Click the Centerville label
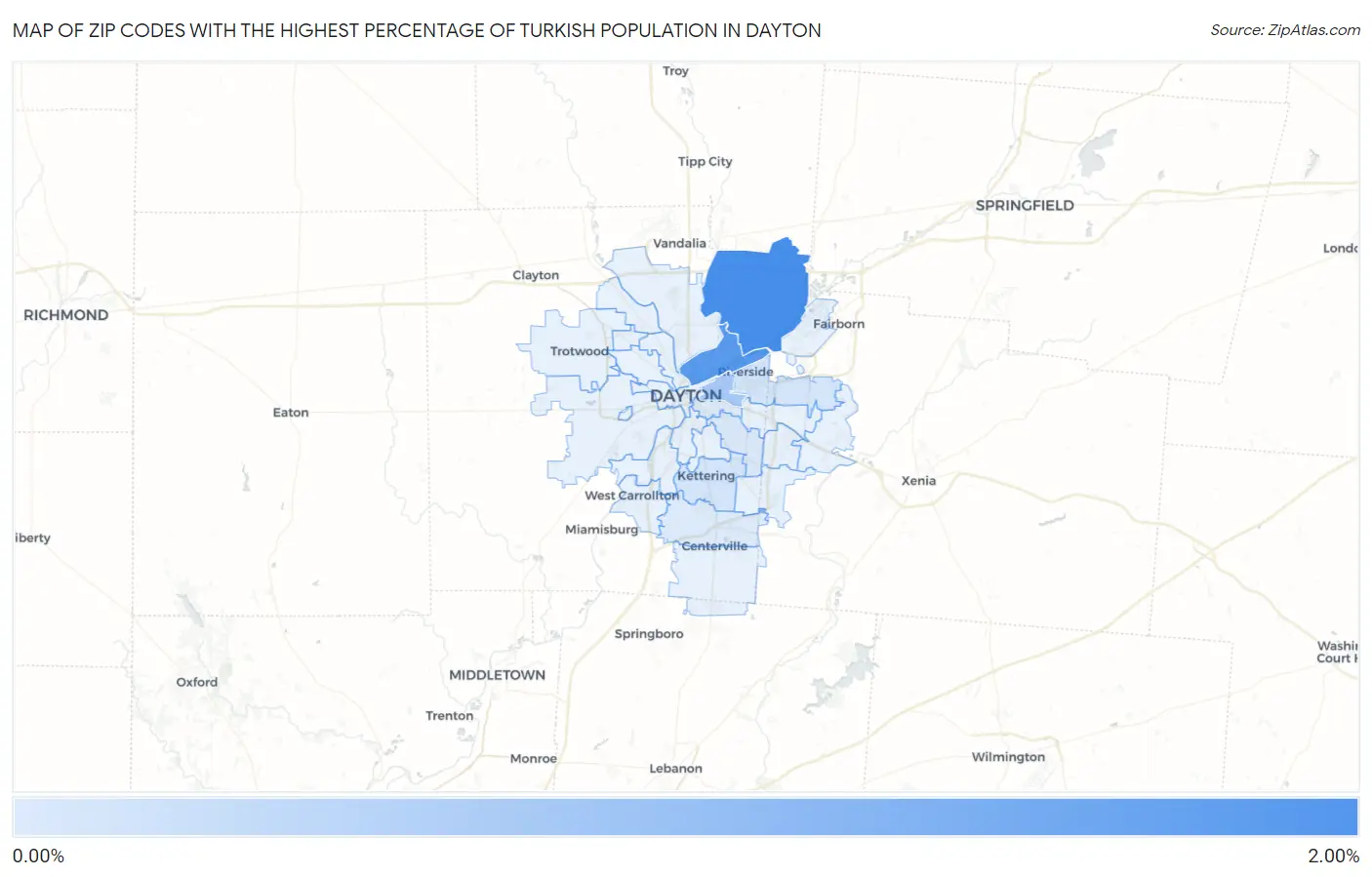The height and width of the screenshot is (877, 1372). (x=714, y=546)
